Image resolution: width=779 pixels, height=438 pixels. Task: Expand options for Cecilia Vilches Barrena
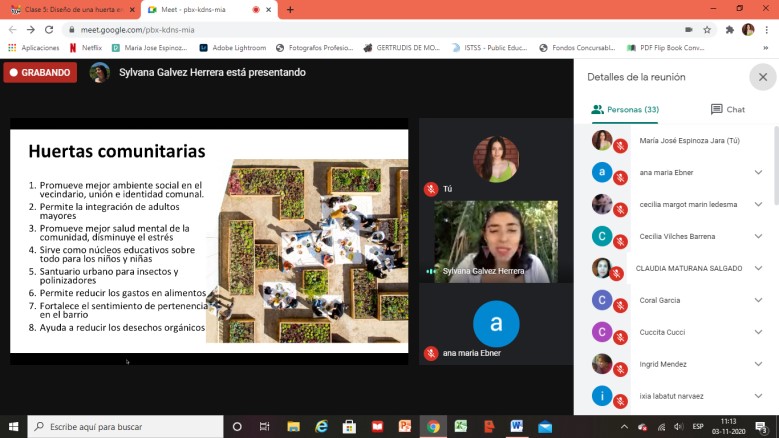click(757, 236)
